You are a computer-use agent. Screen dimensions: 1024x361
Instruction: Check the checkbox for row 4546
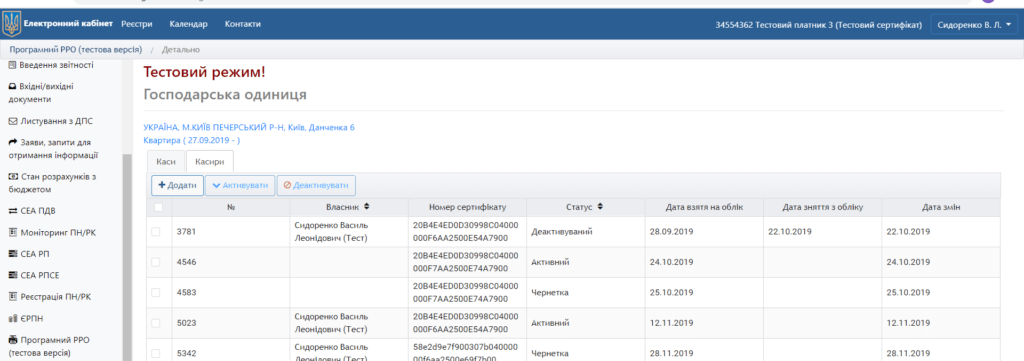tap(155, 262)
